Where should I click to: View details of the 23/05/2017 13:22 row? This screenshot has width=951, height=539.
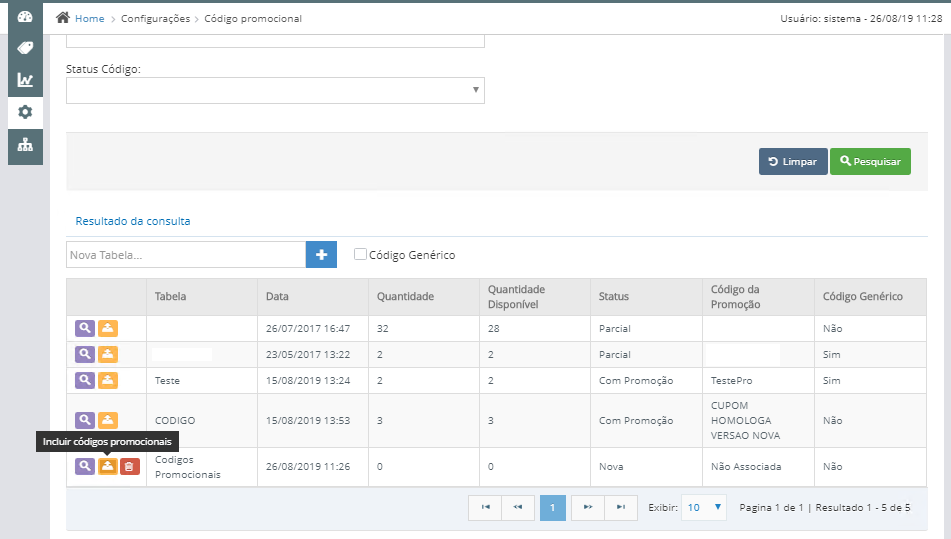(x=85, y=354)
